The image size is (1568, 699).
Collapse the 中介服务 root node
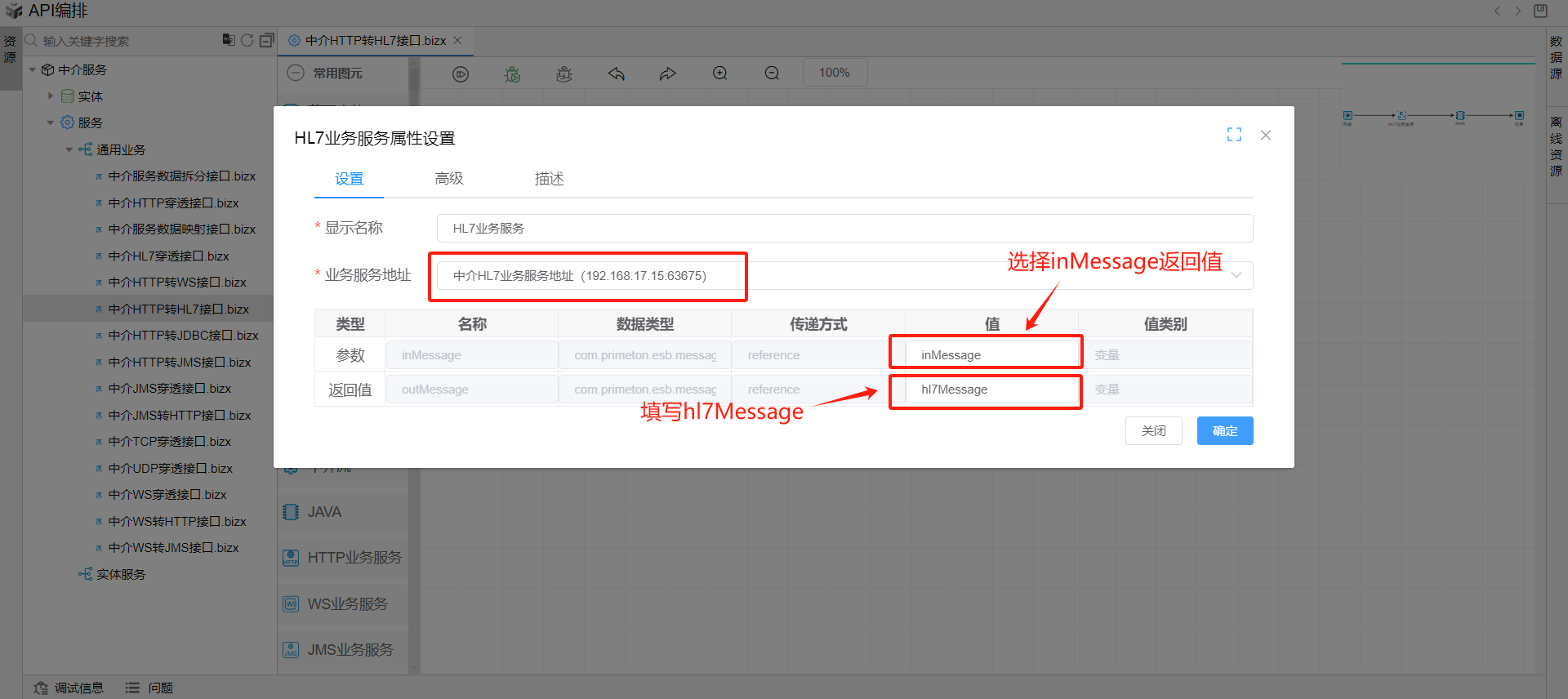click(33, 70)
